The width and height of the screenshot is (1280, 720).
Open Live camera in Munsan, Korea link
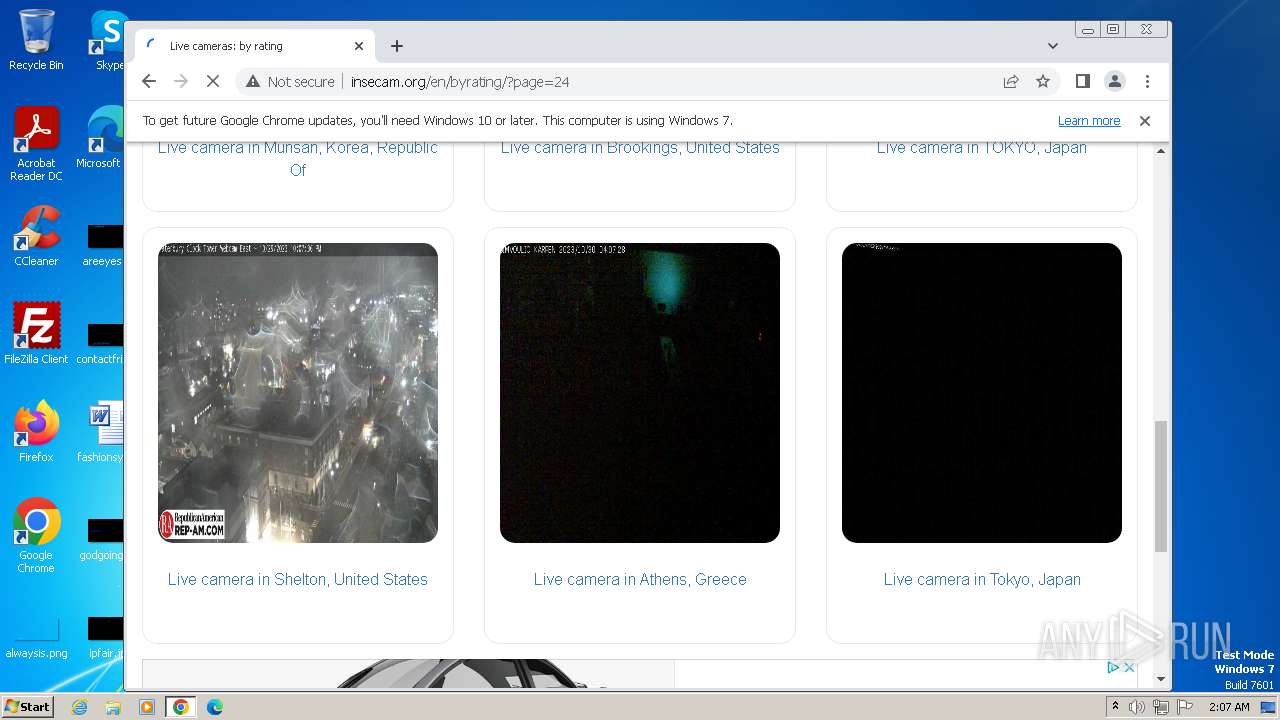pyautogui.click(x=298, y=158)
